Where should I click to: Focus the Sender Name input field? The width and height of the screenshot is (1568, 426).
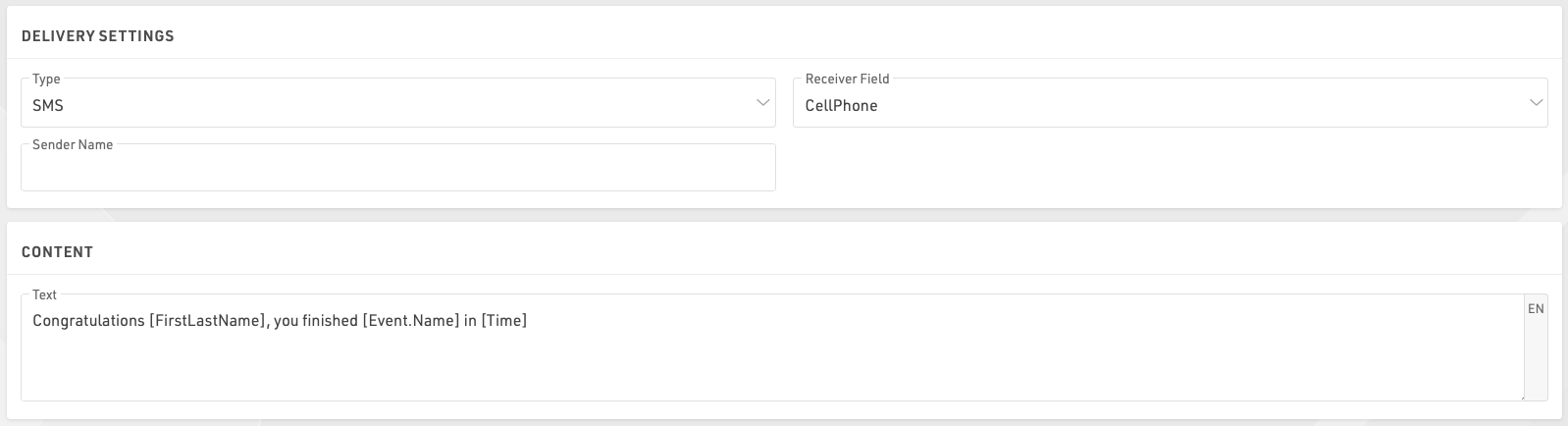397,170
